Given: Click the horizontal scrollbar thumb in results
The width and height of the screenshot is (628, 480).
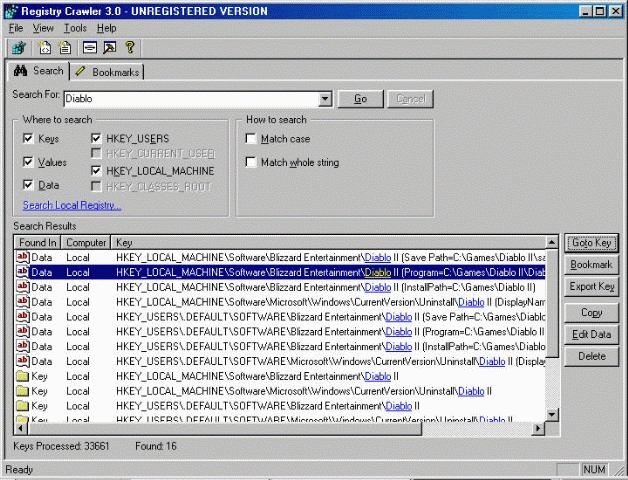Looking at the screenshot, I should point(225,428).
